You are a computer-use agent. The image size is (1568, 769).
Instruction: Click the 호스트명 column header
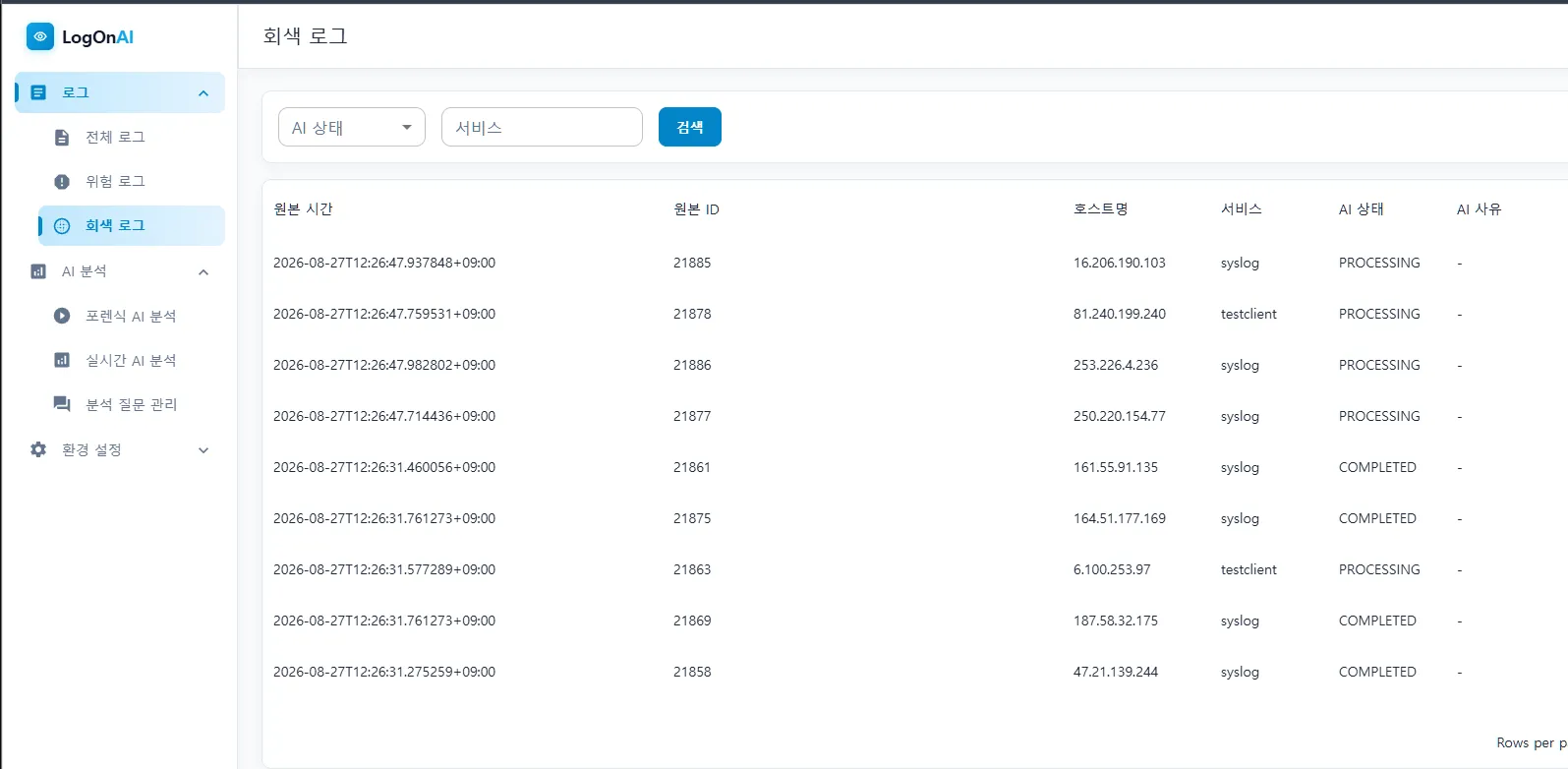1101,208
